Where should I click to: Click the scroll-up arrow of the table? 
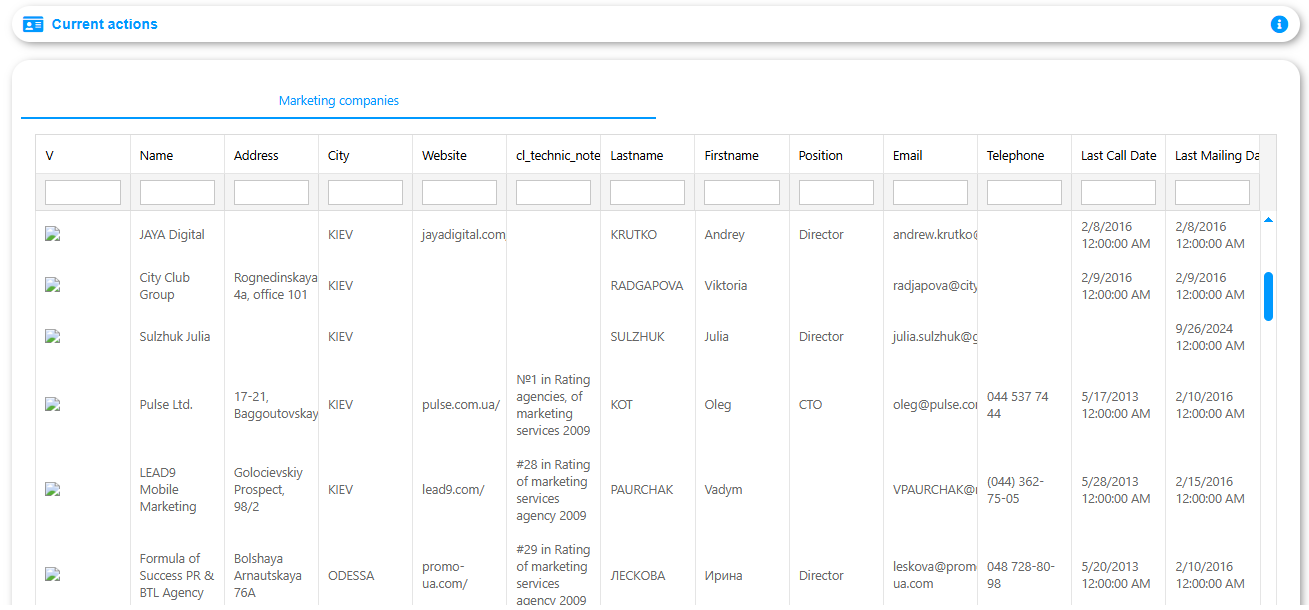[x=1268, y=219]
